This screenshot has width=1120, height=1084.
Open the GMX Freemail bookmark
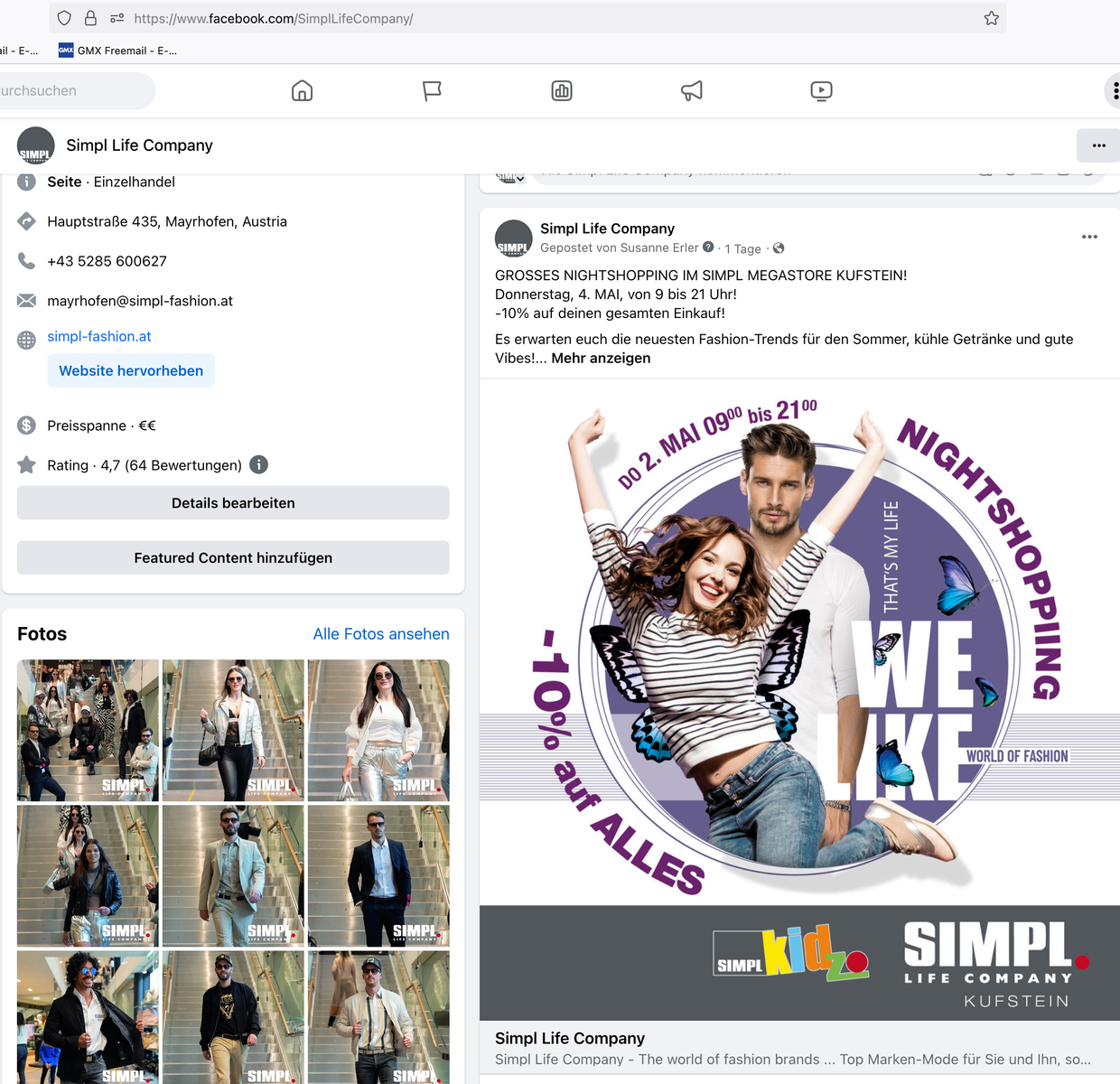[x=117, y=51]
